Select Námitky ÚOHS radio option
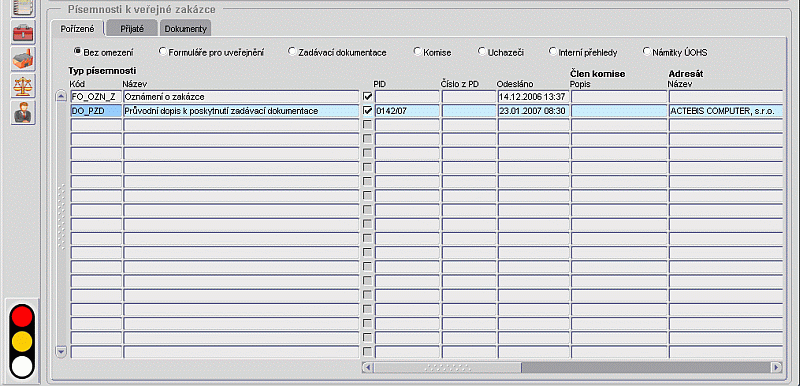Viewport: 800px width, 386px height. pos(675,52)
